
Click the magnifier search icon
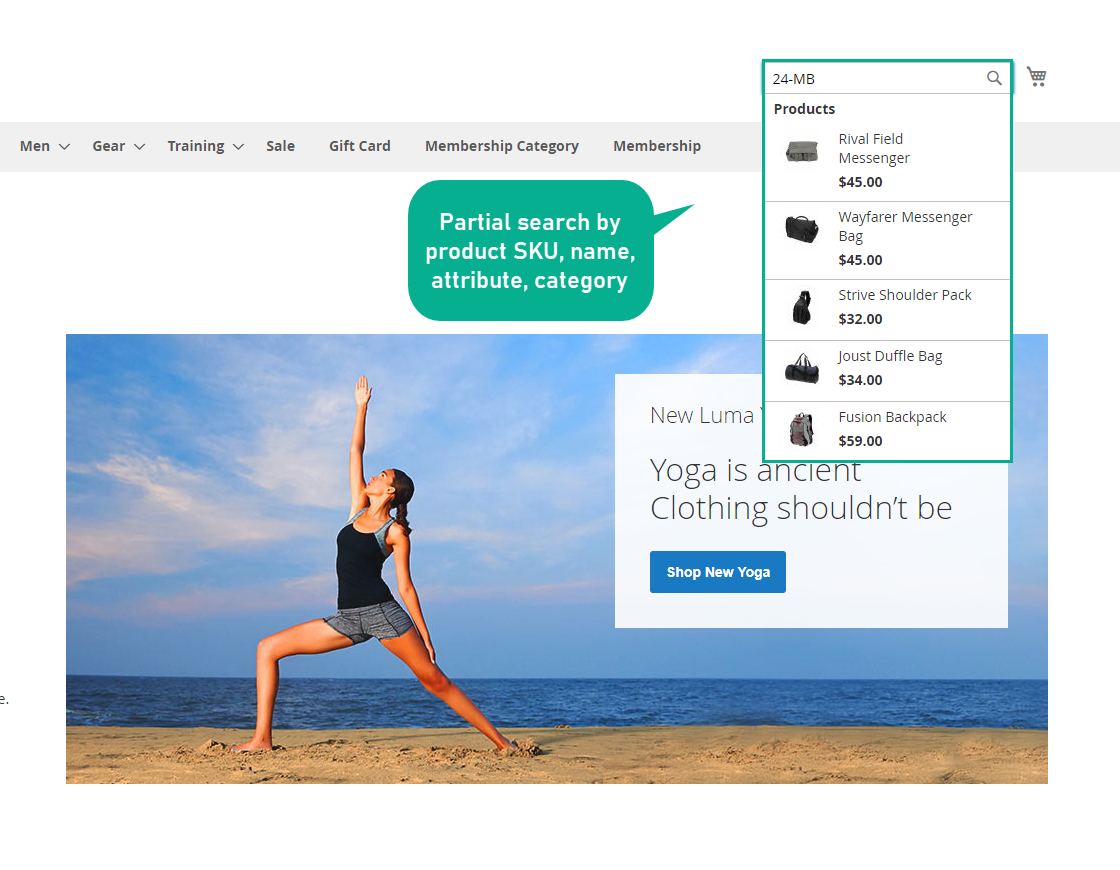994,78
